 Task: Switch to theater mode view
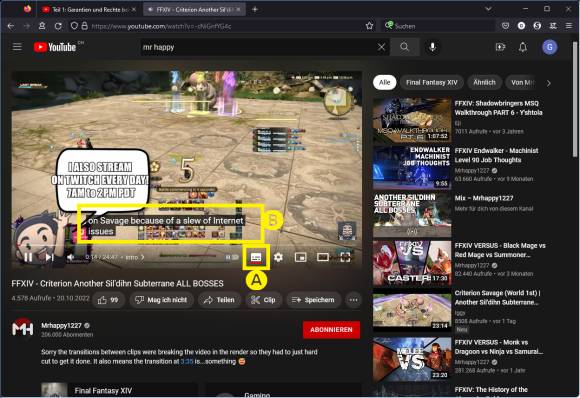tap(323, 257)
